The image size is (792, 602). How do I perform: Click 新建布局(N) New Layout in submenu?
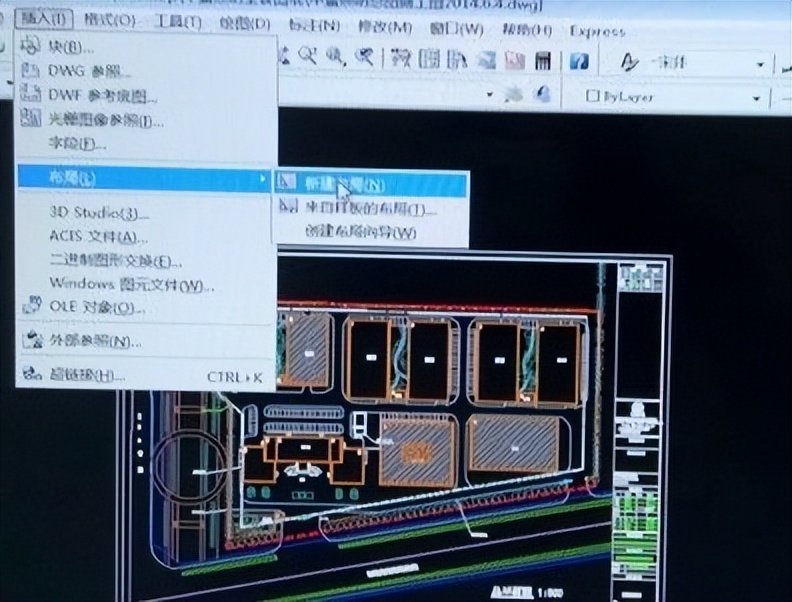pos(371,184)
